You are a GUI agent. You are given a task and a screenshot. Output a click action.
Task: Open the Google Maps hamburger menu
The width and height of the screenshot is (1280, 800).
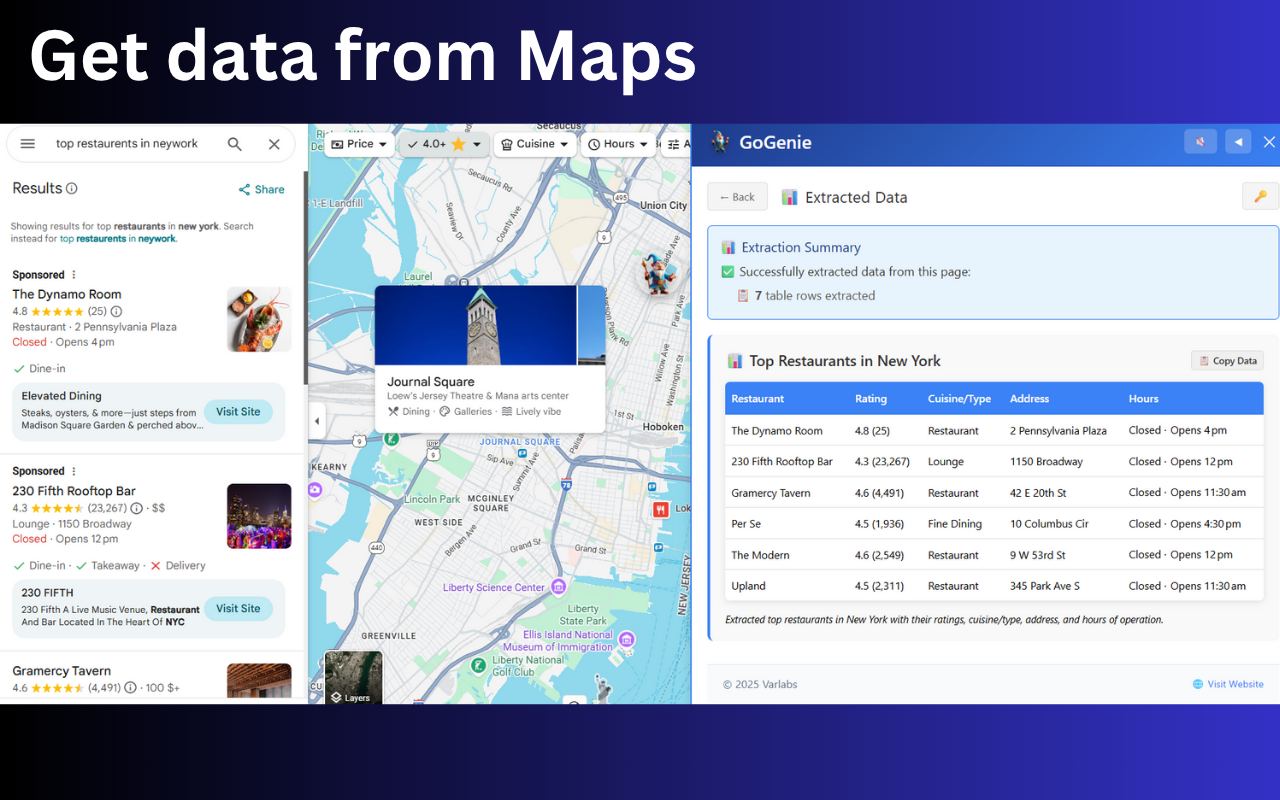[x=28, y=144]
